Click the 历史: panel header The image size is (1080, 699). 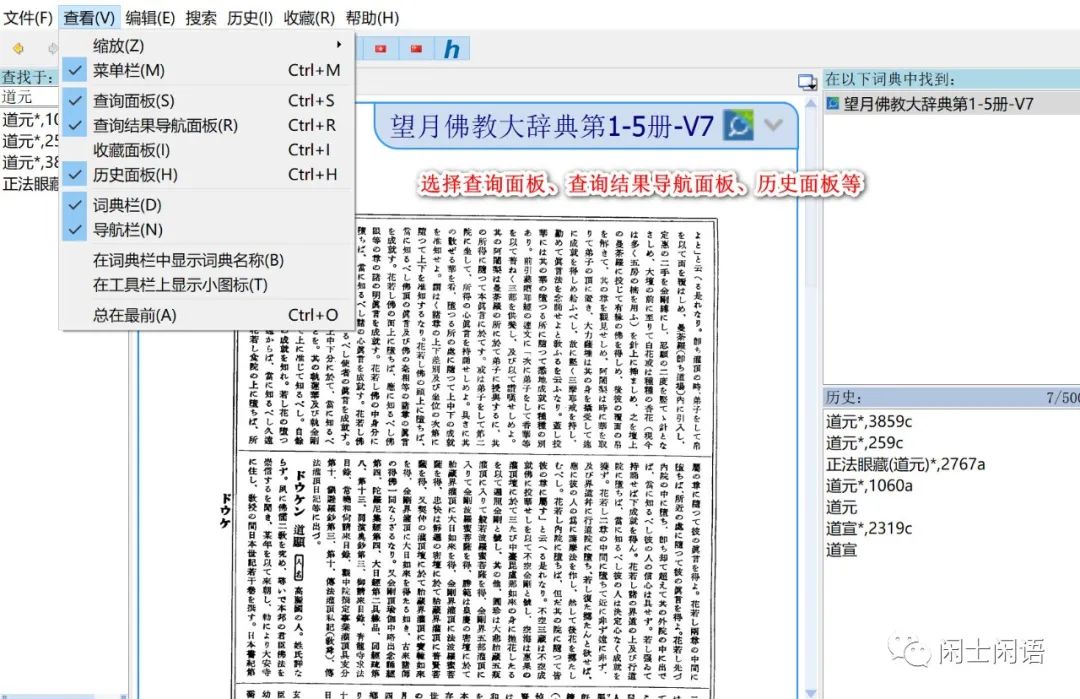(952, 397)
